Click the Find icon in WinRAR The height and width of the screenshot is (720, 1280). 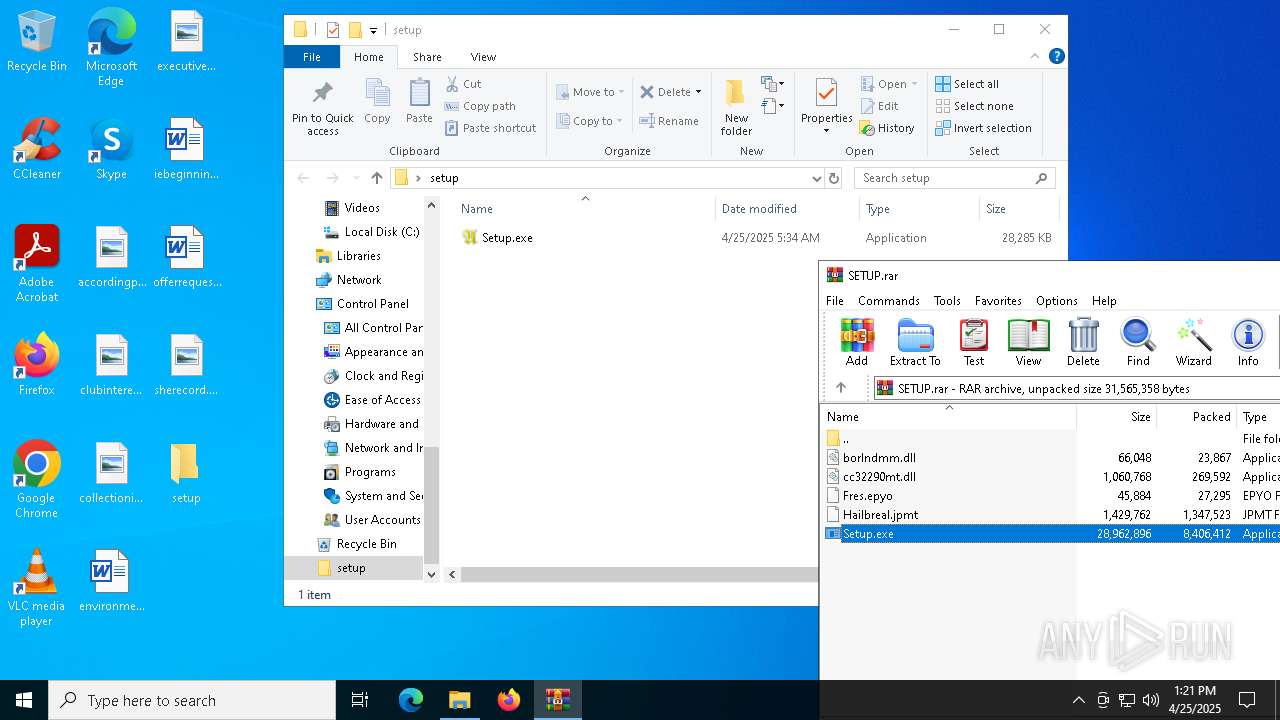click(1138, 342)
